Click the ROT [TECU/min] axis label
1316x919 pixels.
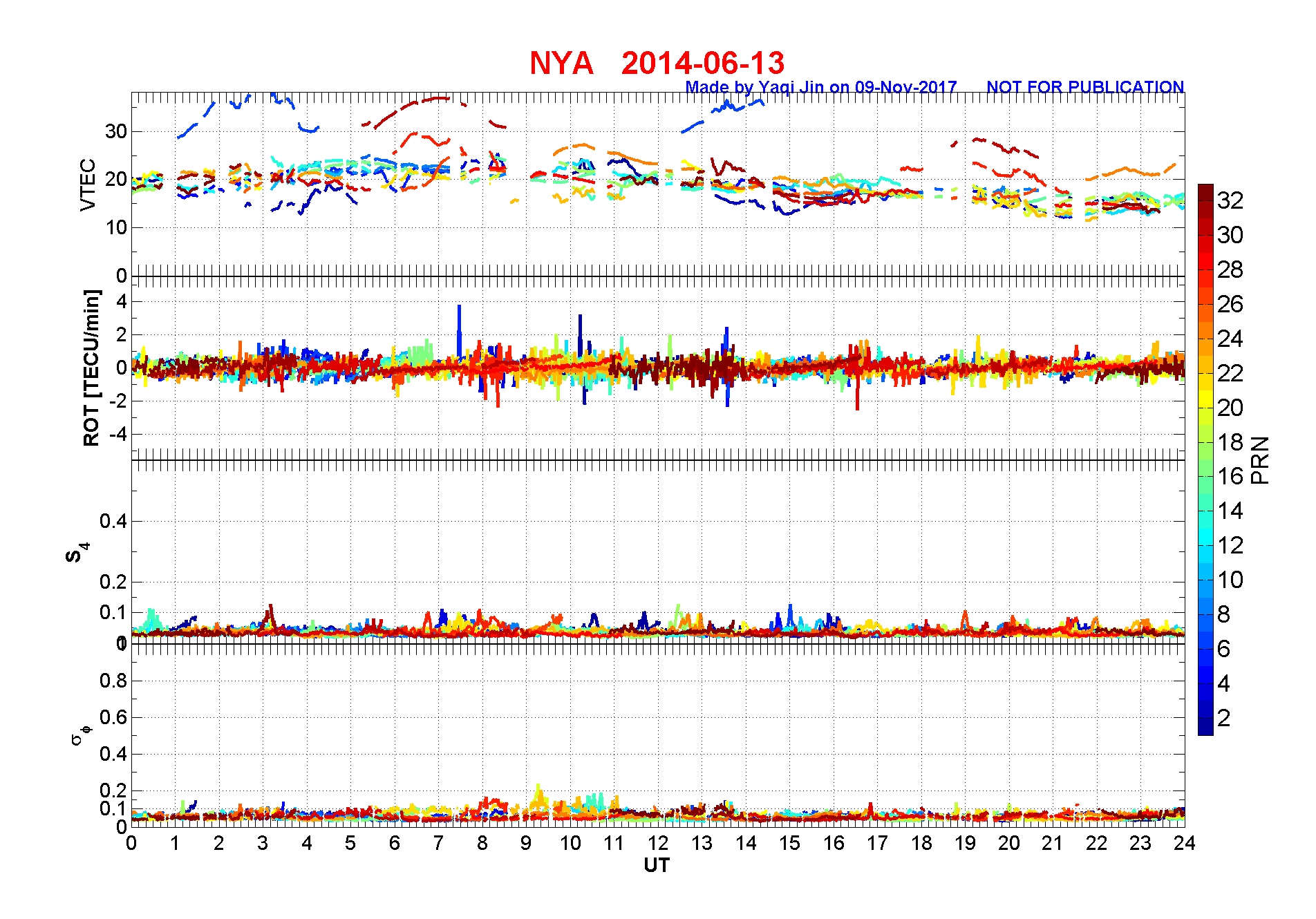pyautogui.click(x=91, y=368)
